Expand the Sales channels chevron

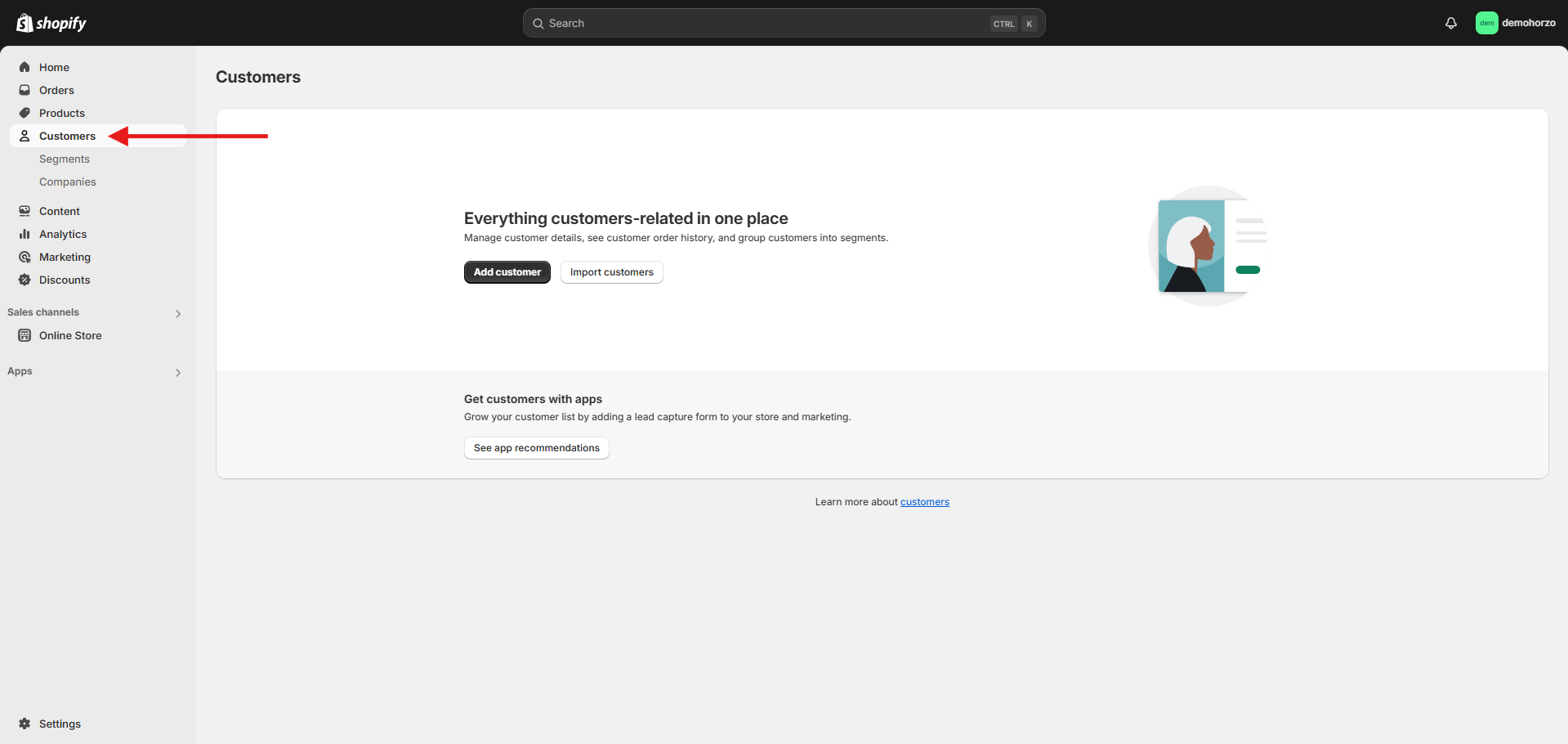coord(178,313)
